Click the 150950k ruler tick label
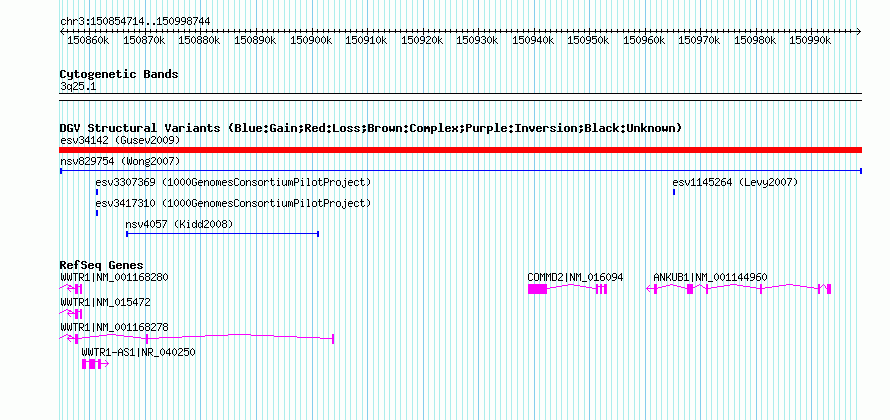Screen dimensions: 890x420 pyautogui.click(x=589, y=40)
